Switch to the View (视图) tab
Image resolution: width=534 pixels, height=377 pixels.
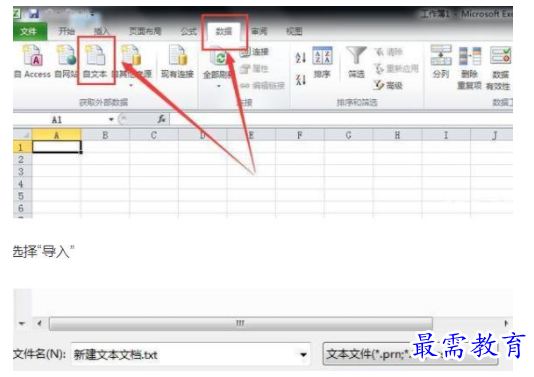click(294, 31)
